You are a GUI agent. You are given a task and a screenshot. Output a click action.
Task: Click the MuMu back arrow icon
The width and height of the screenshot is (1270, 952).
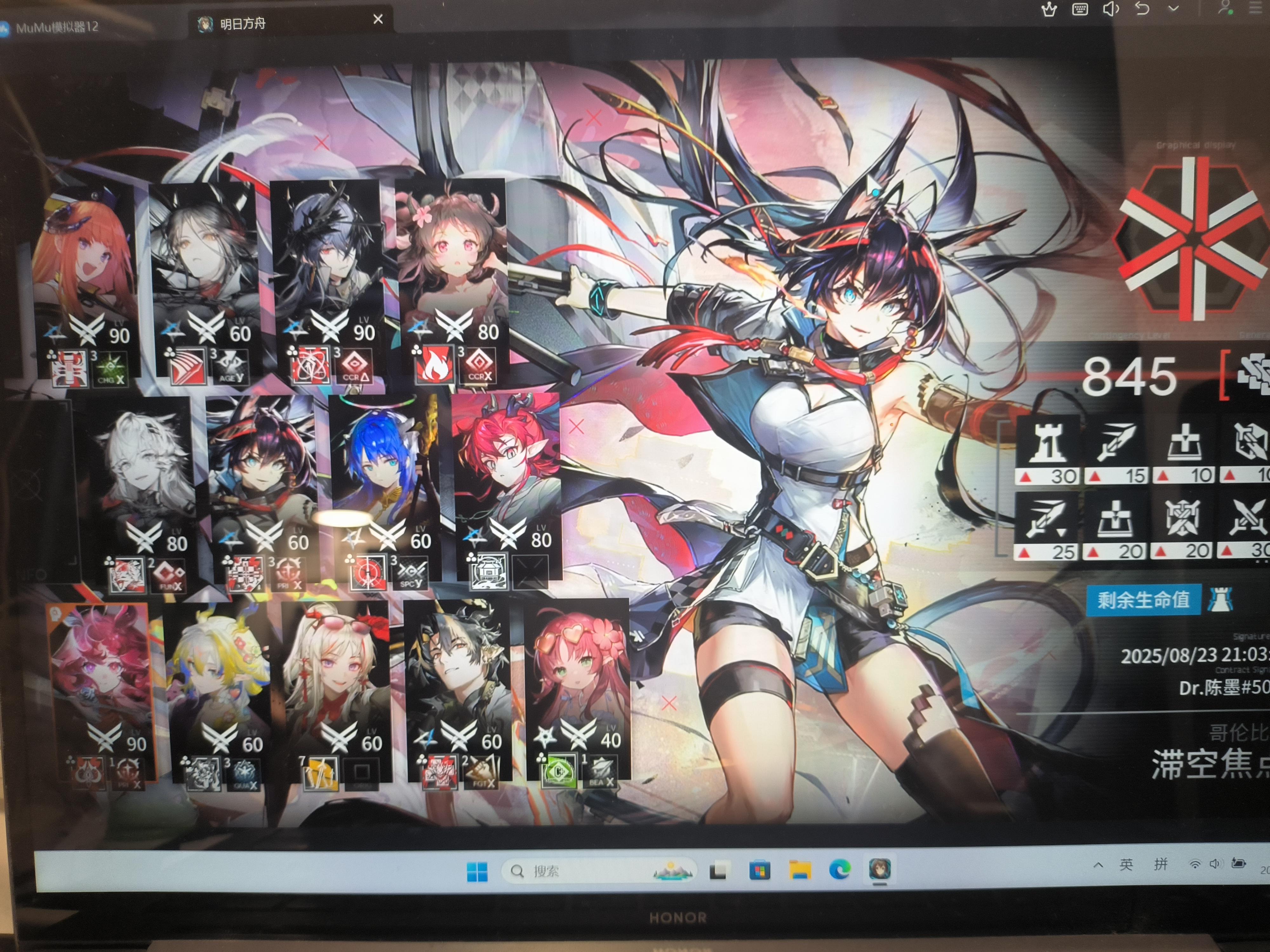pos(1142,9)
